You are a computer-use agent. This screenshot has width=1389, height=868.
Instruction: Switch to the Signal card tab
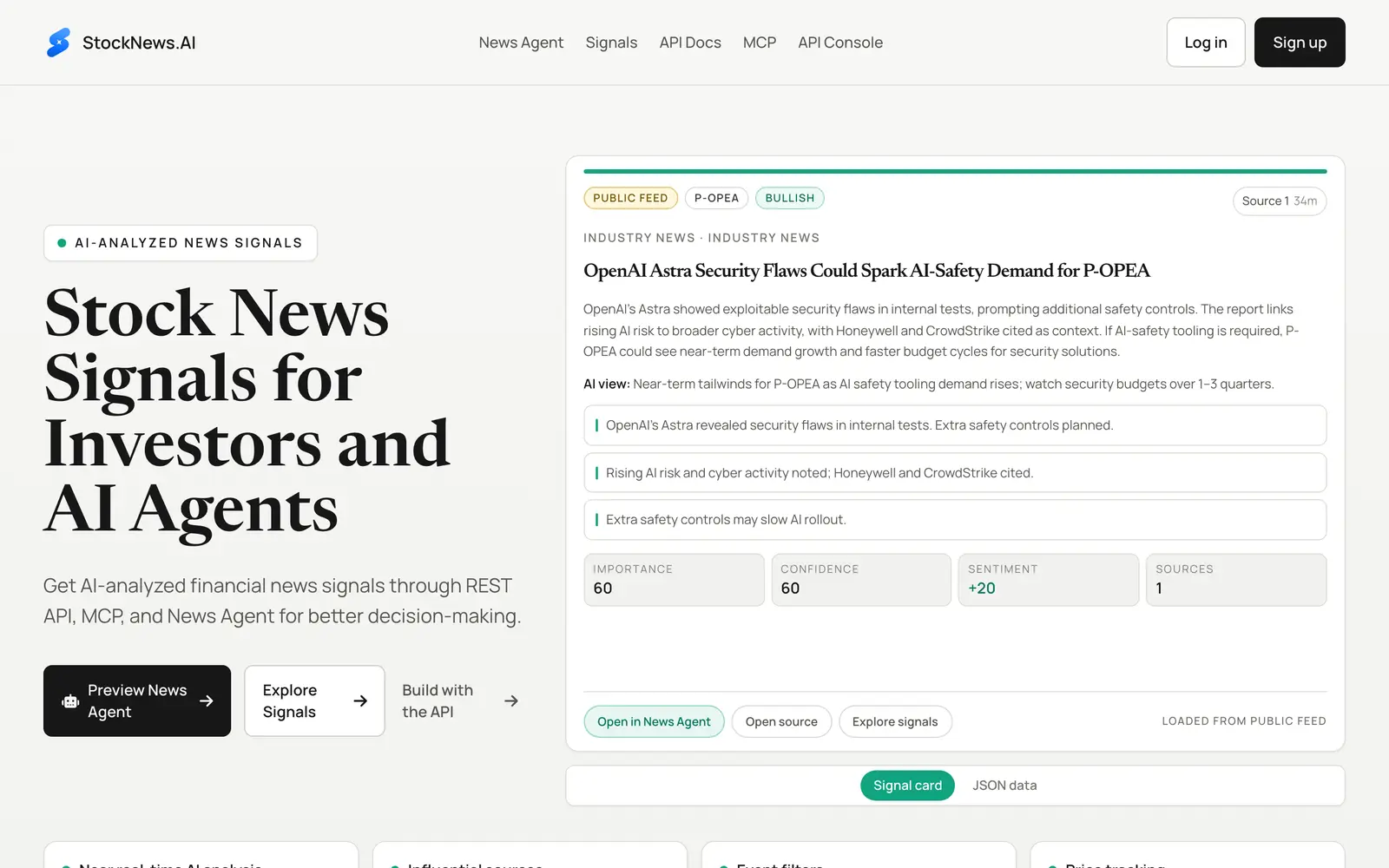tap(907, 786)
